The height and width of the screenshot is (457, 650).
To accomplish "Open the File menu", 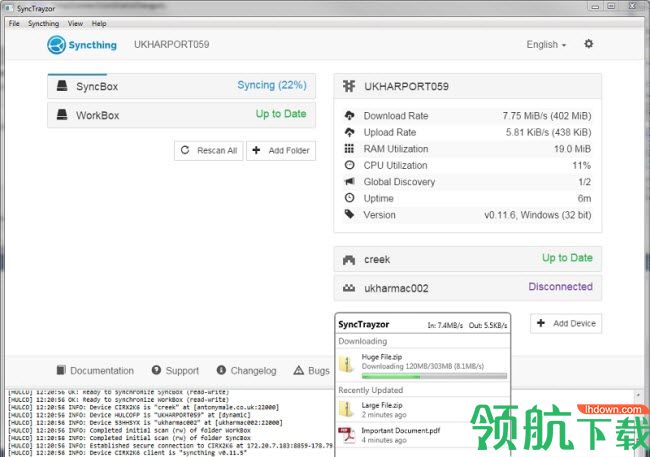I will (x=14, y=24).
